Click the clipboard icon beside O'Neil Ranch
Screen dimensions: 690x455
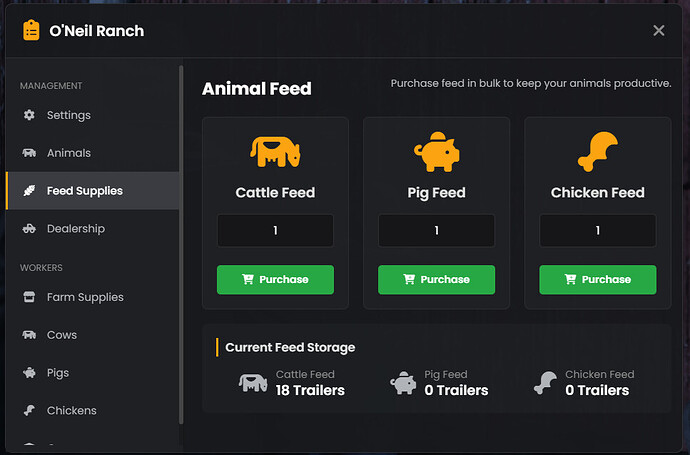pos(31,30)
